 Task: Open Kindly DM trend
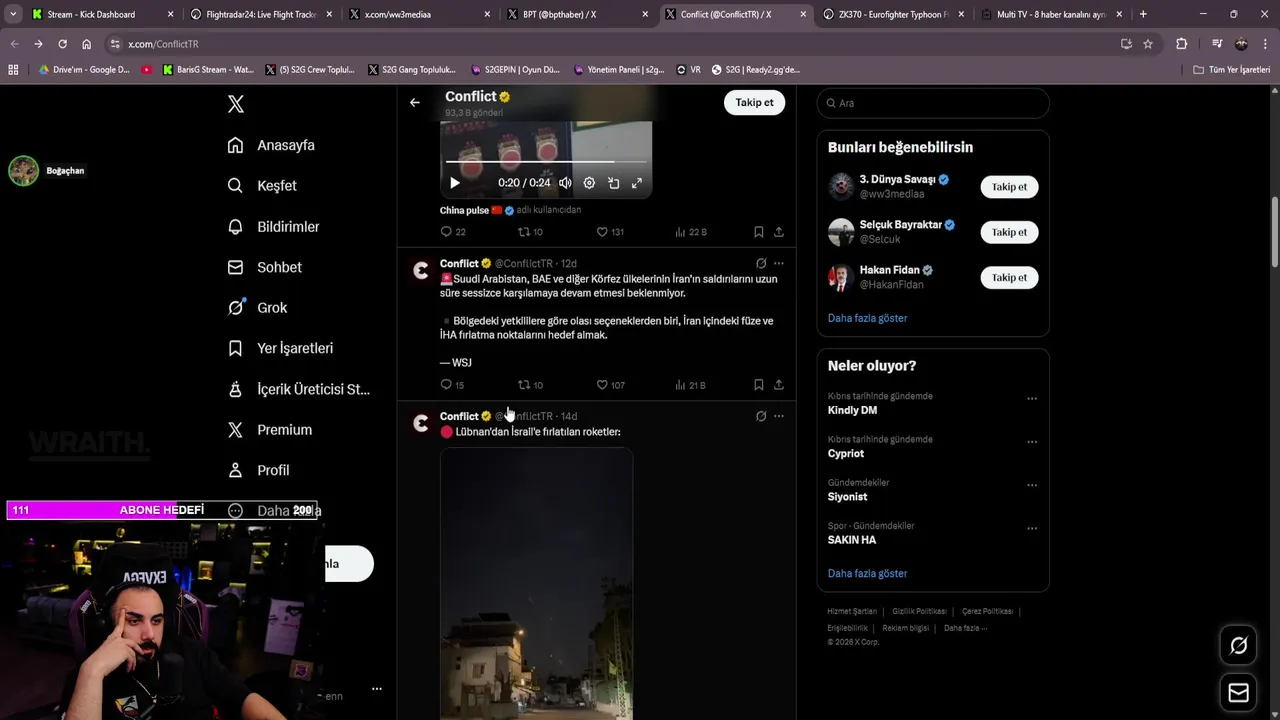(852, 410)
